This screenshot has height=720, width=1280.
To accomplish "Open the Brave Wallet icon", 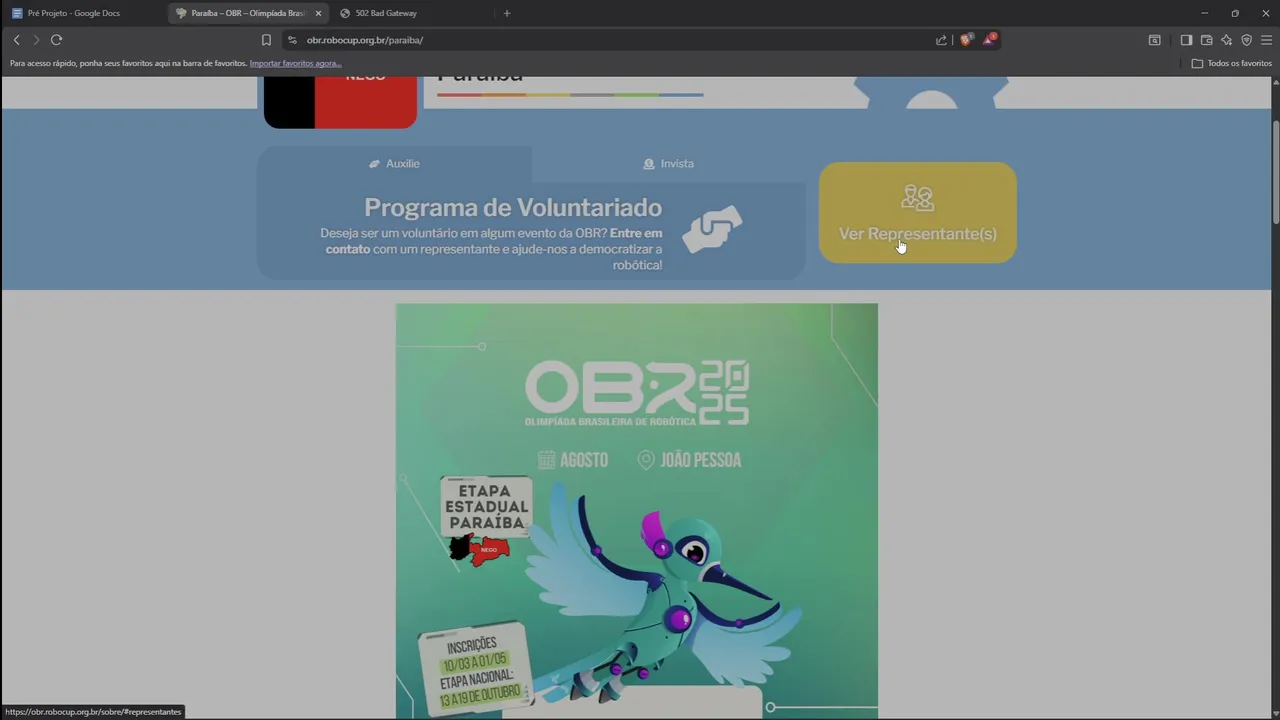I will [x=1206, y=40].
